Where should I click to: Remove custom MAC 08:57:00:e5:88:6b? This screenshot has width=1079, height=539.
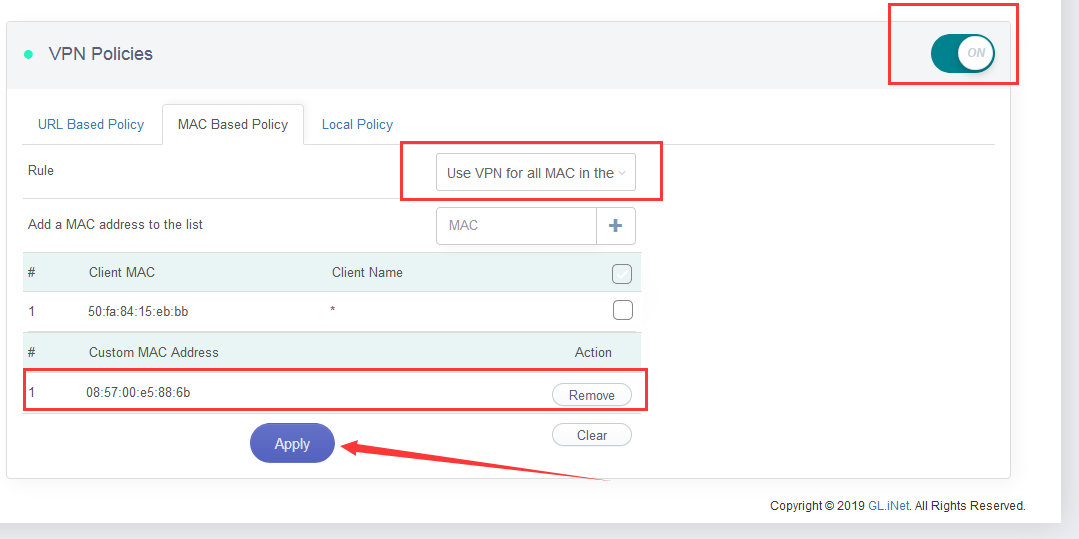tap(591, 395)
